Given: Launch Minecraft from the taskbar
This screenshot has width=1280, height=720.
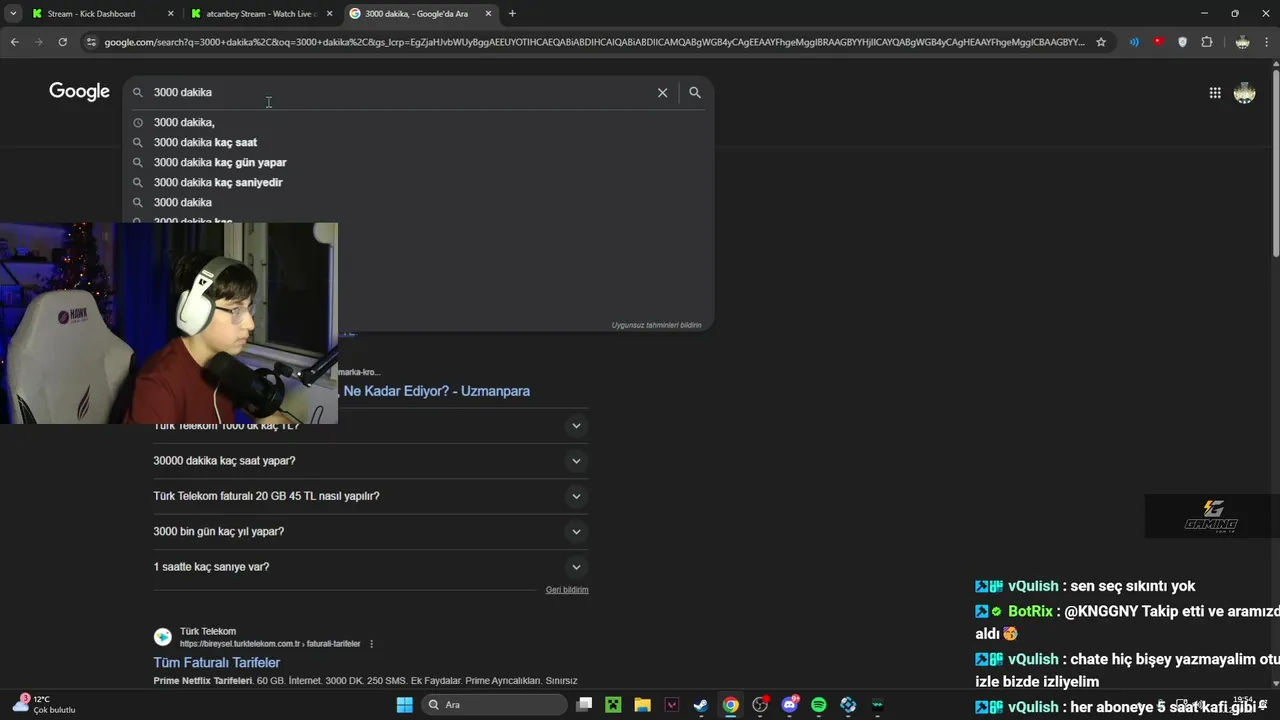Looking at the screenshot, I should pyautogui.click(x=613, y=705).
